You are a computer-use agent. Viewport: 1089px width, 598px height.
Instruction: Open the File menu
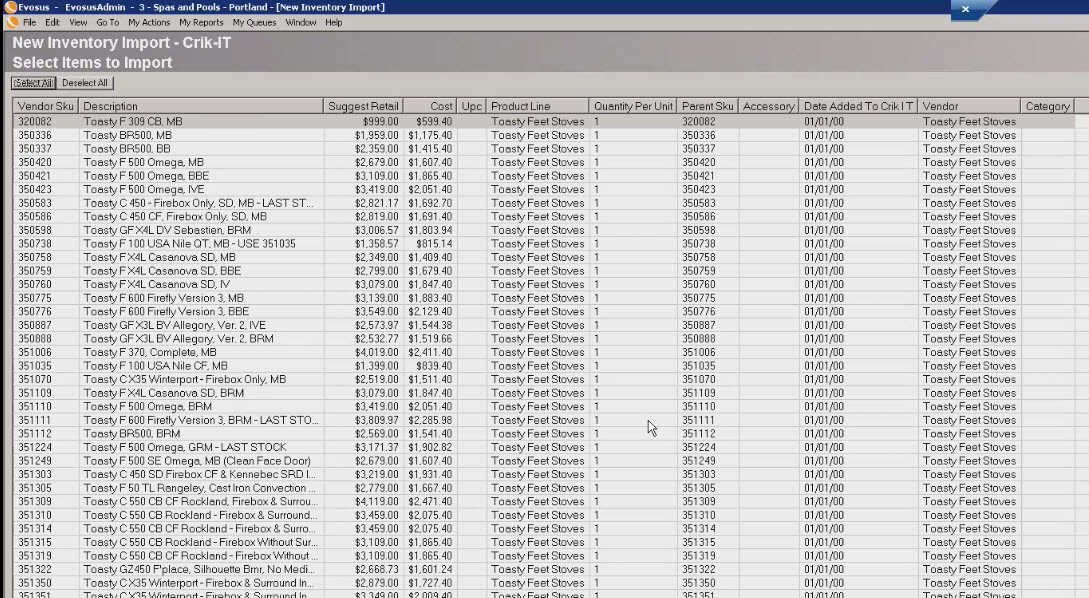tap(29, 22)
